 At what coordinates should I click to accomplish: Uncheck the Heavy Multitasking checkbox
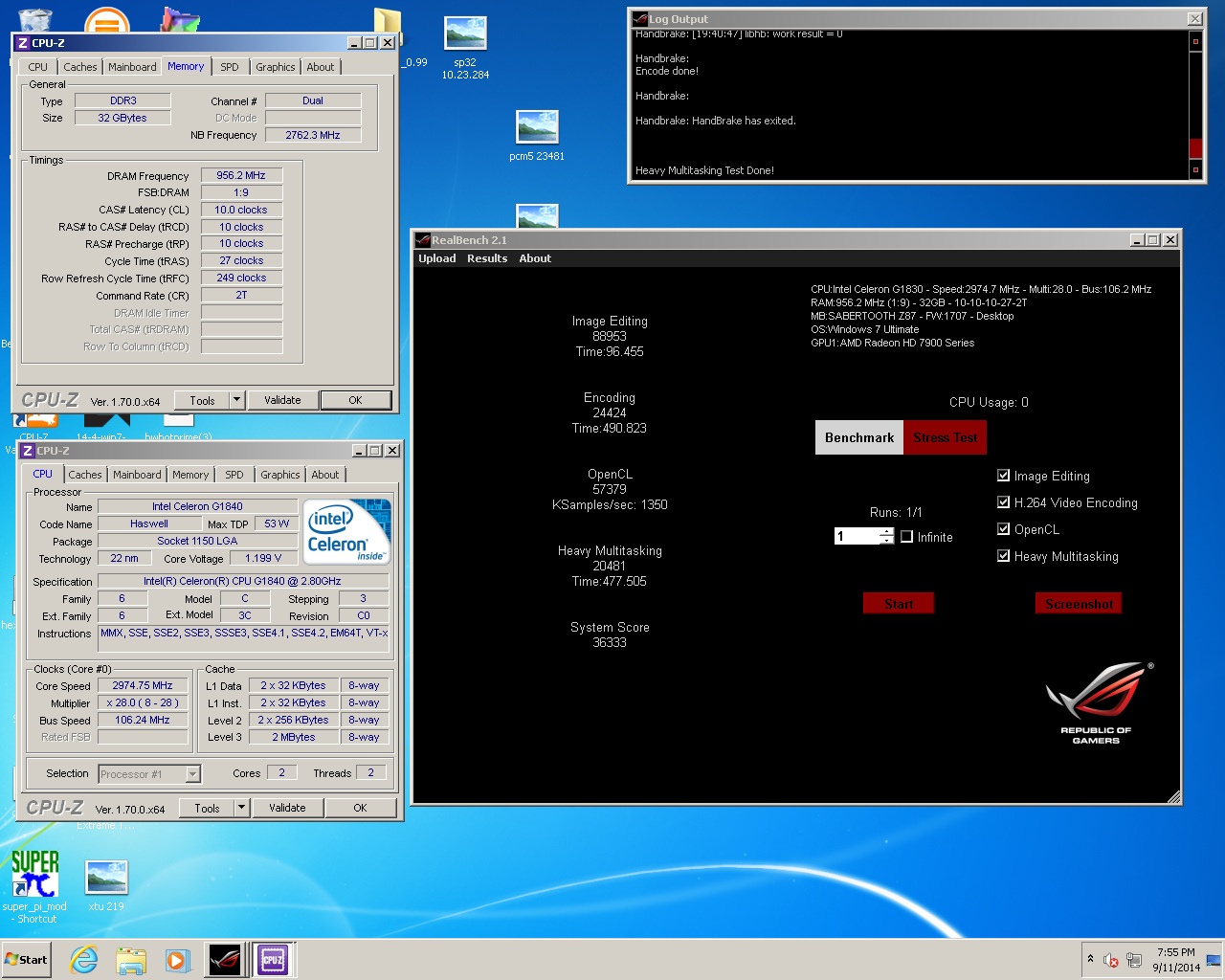1003,556
